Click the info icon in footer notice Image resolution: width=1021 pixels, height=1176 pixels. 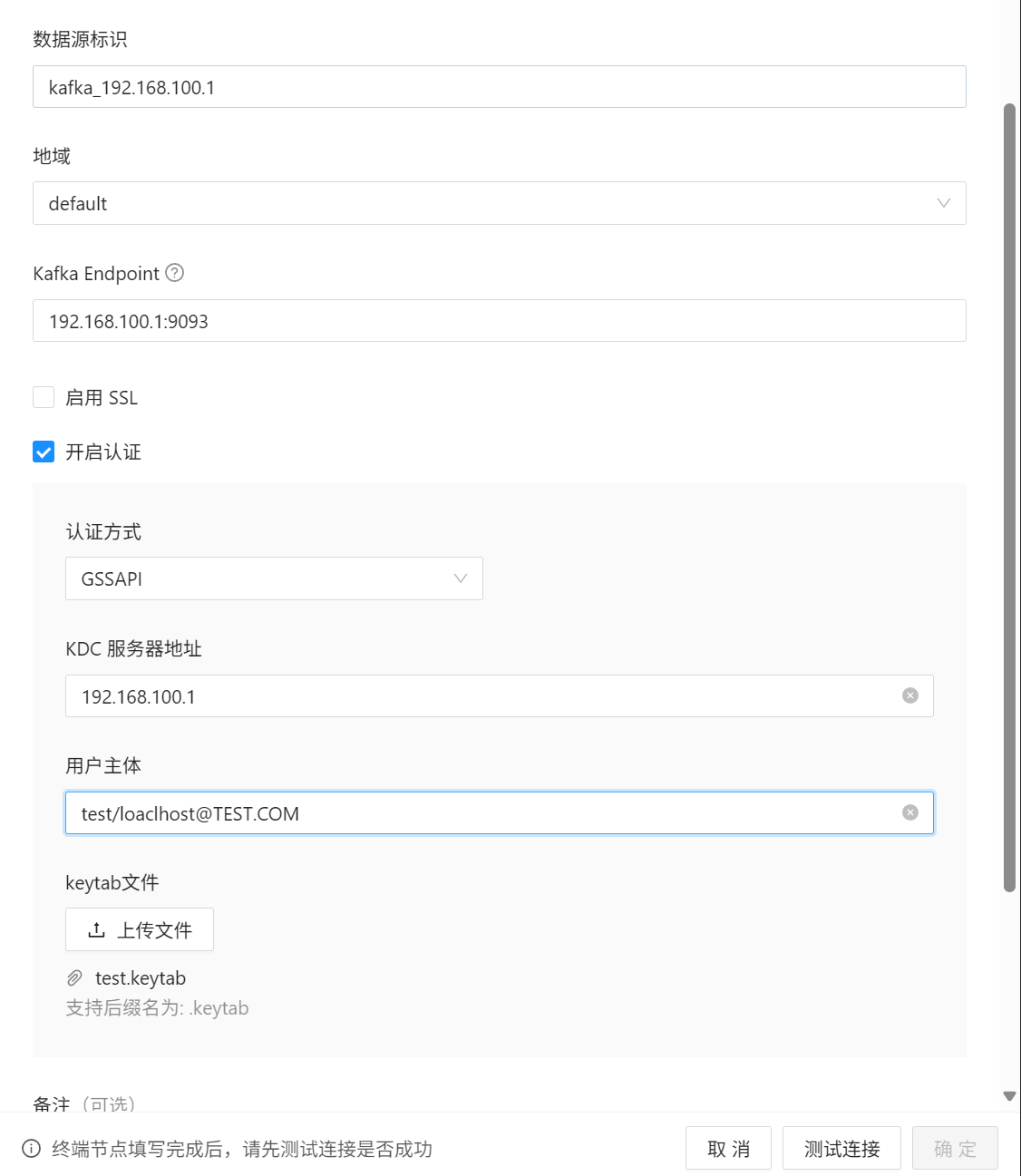pos(31,1149)
